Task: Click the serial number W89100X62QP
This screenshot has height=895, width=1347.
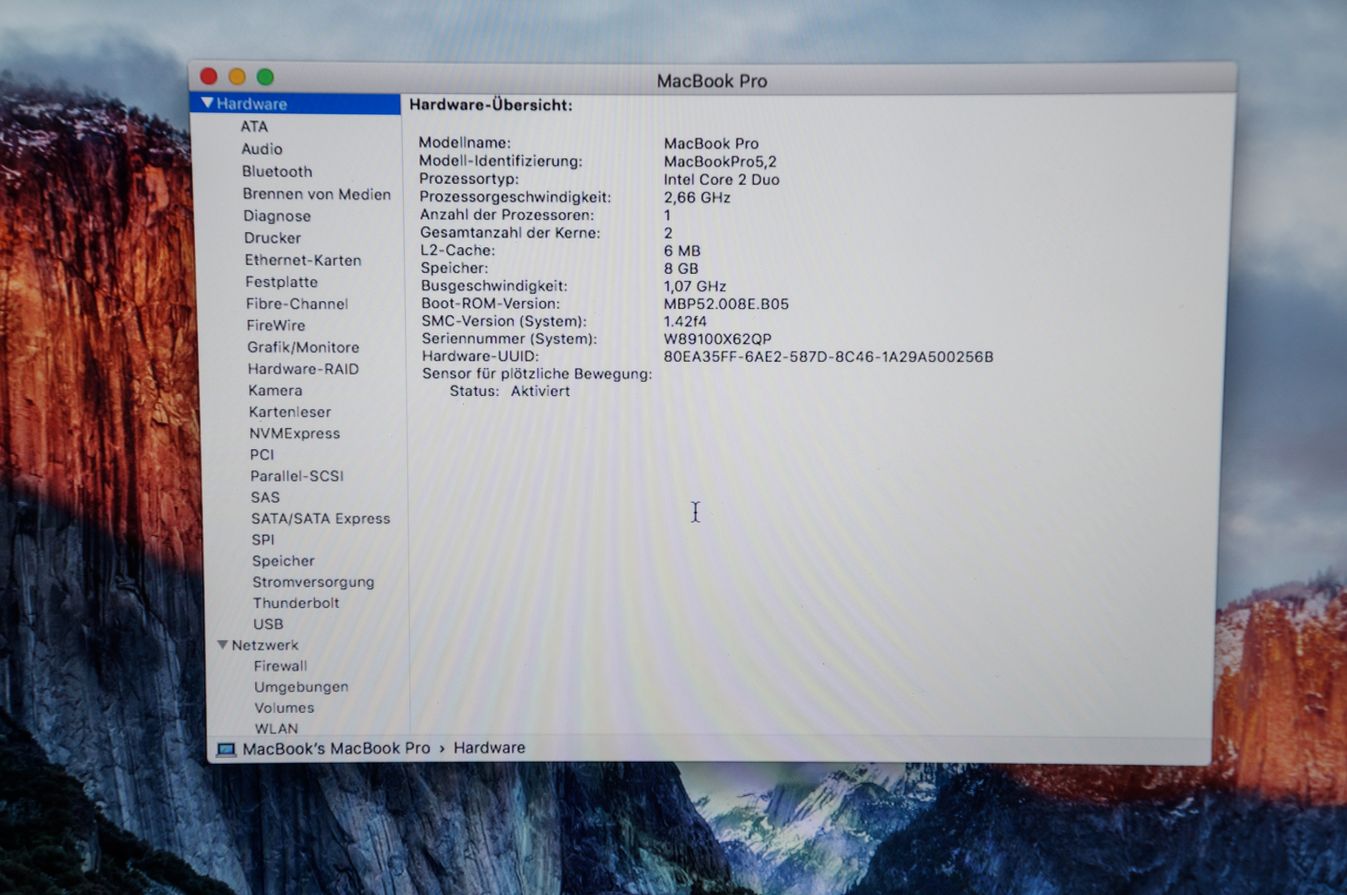Action: tap(718, 339)
